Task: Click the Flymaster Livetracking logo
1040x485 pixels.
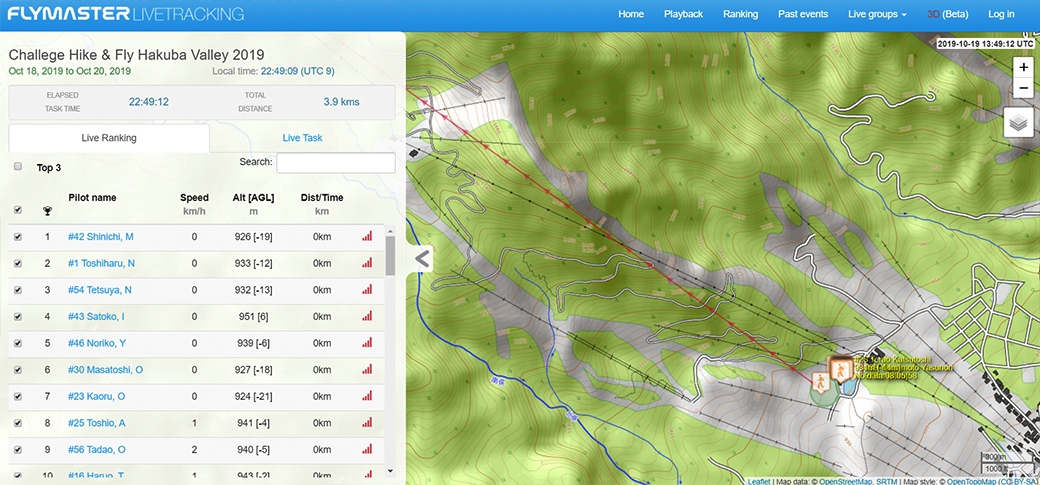Action: coord(126,14)
